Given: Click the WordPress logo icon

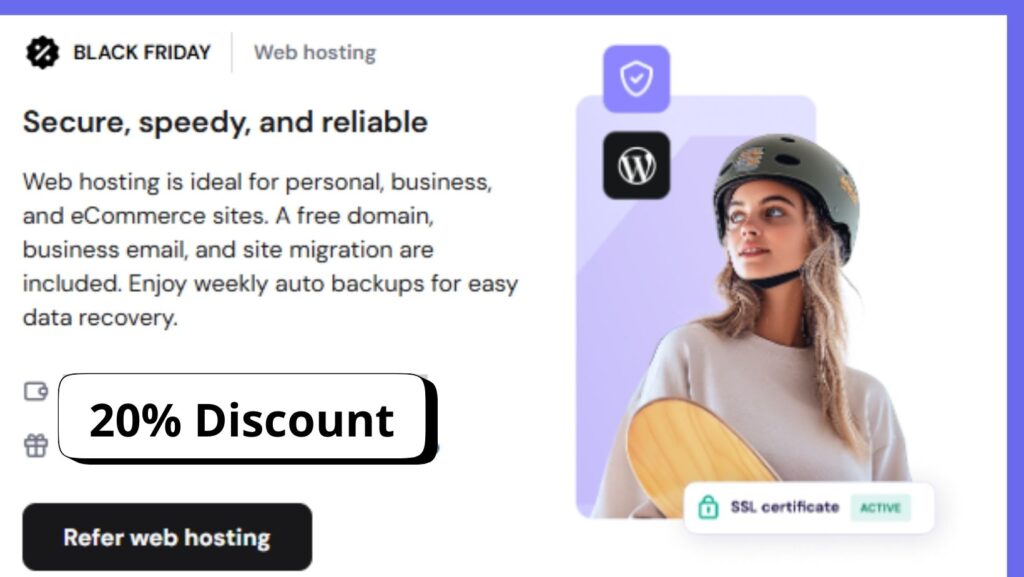Looking at the screenshot, I should point(636,165).
